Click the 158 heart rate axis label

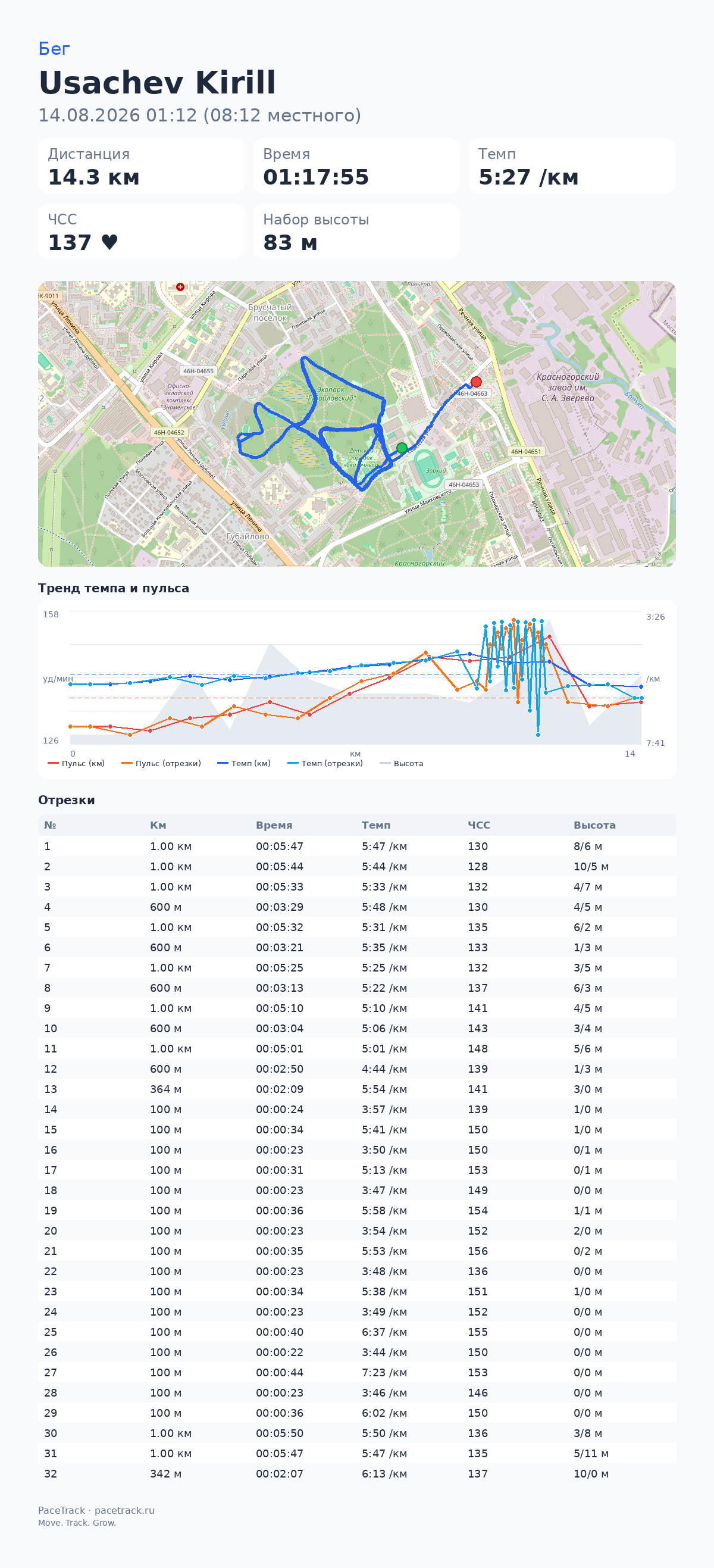click(x=51, y=614)
